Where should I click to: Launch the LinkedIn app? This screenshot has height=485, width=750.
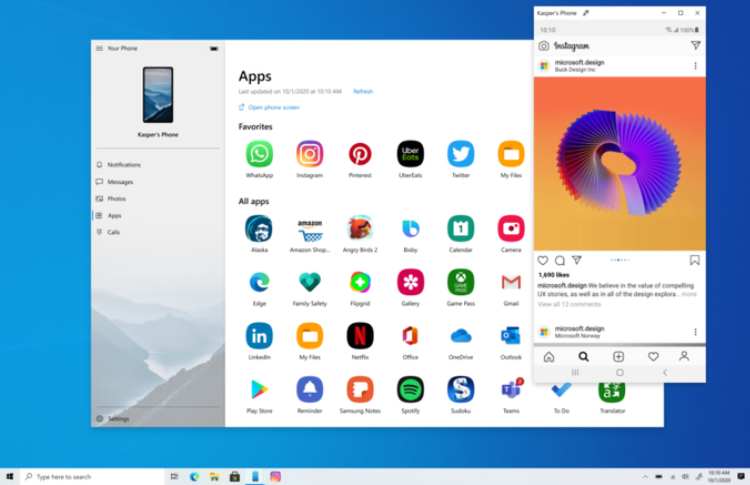click(x=259, y=336)
